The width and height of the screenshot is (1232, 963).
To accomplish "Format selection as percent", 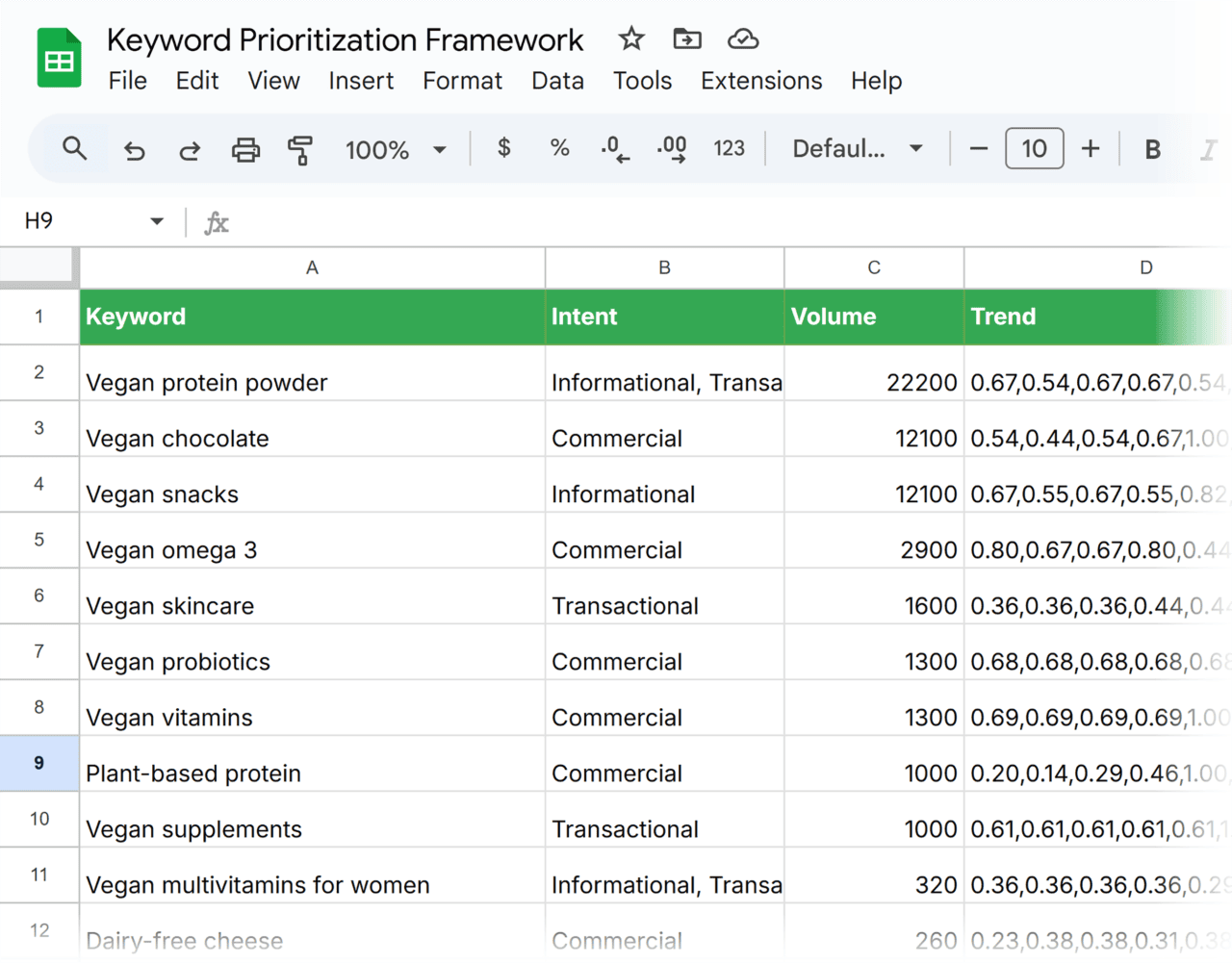I will pyautogui.click(x=559, y=149).
